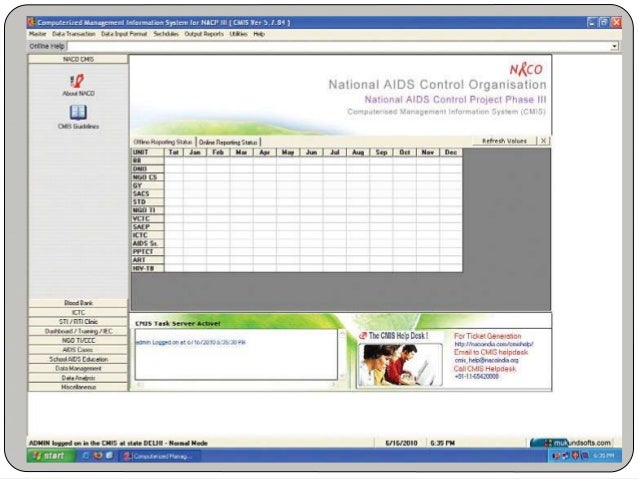
Task: Expand the AIDS Cases sidebar section
Action: (78, 350)
